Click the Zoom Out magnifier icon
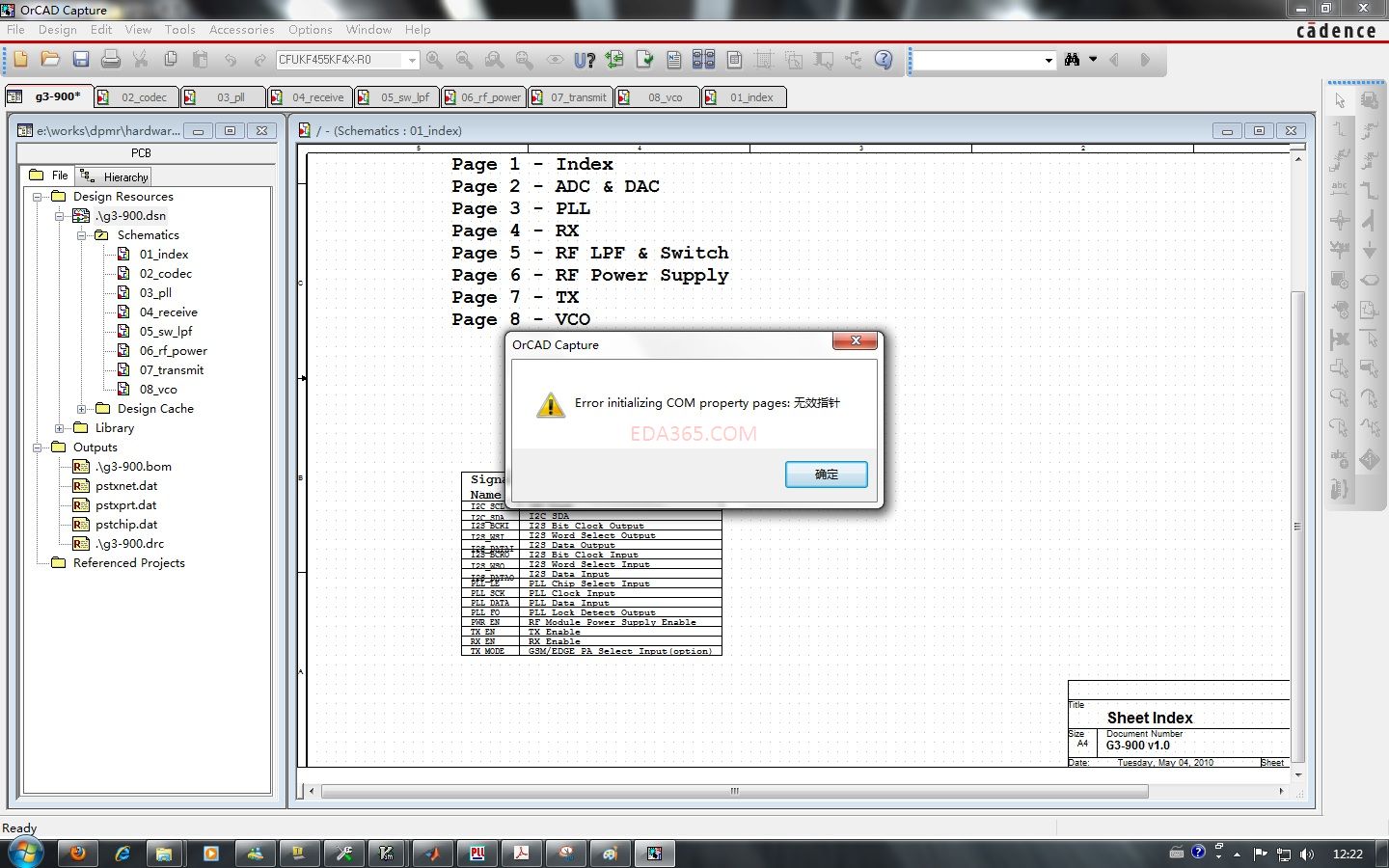 [x=464, y=60]
